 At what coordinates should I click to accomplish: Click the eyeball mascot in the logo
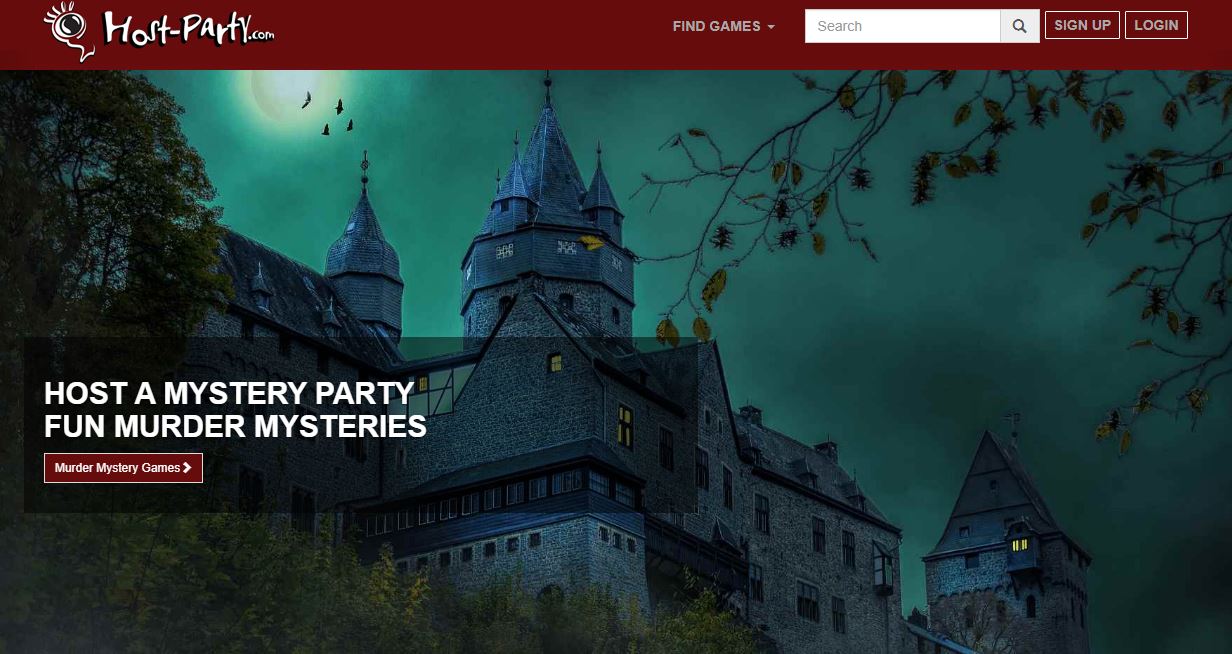click(x=68, y=30)
